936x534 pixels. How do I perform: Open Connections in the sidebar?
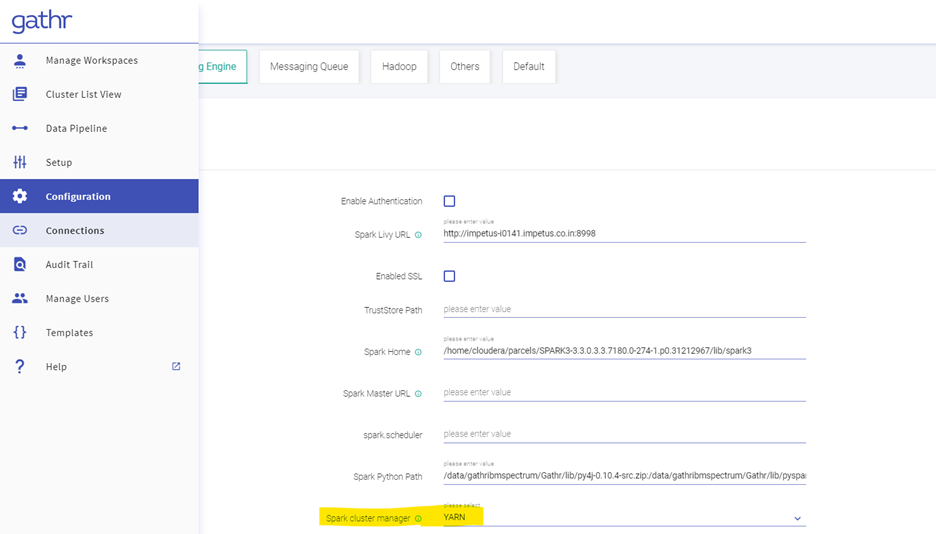[99, 230]
